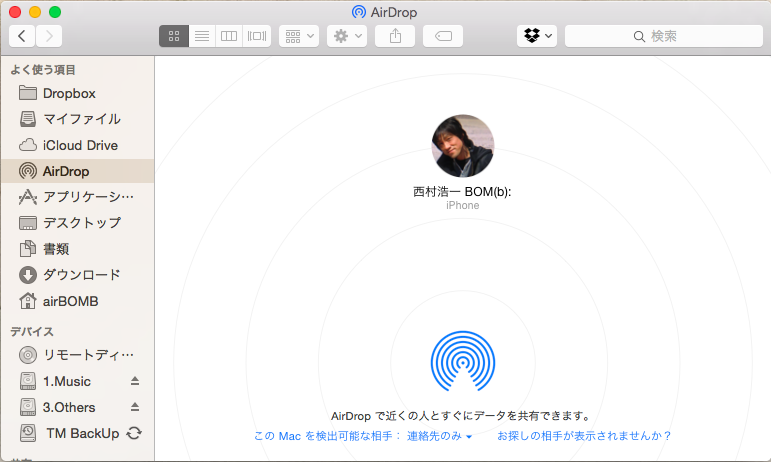The image size is (771, 462).
Task: Click the large blue AirDrop icon
Action: pyautogui.click(x=463, y=362)
